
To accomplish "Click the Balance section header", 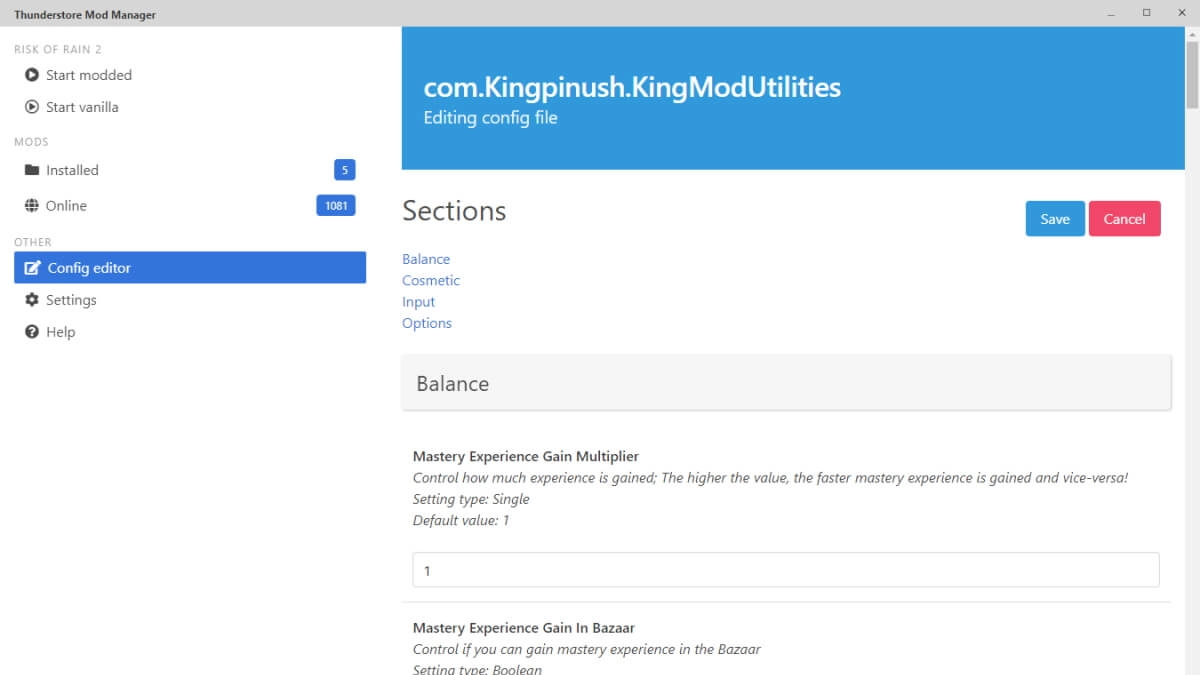I will [x=452, y=383].
